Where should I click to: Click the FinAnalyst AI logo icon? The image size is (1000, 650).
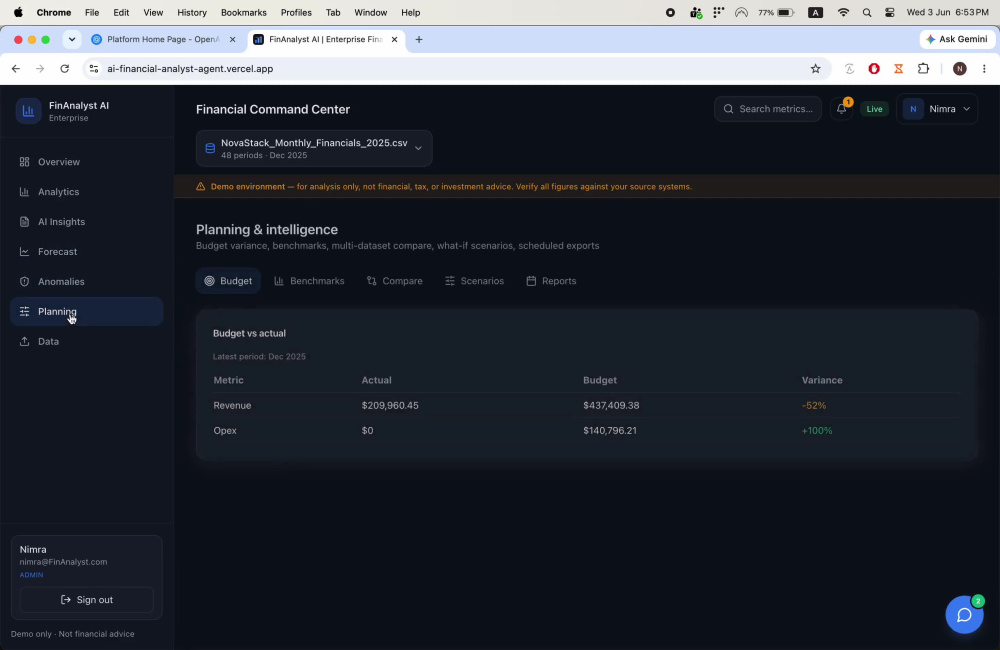tap(28, 111)
